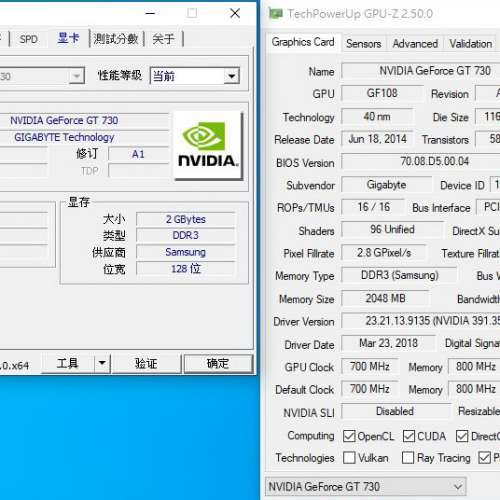Toggle the checkbox right of Ray Tracing
Screen dimensions: 500x500
coord(484,458)
